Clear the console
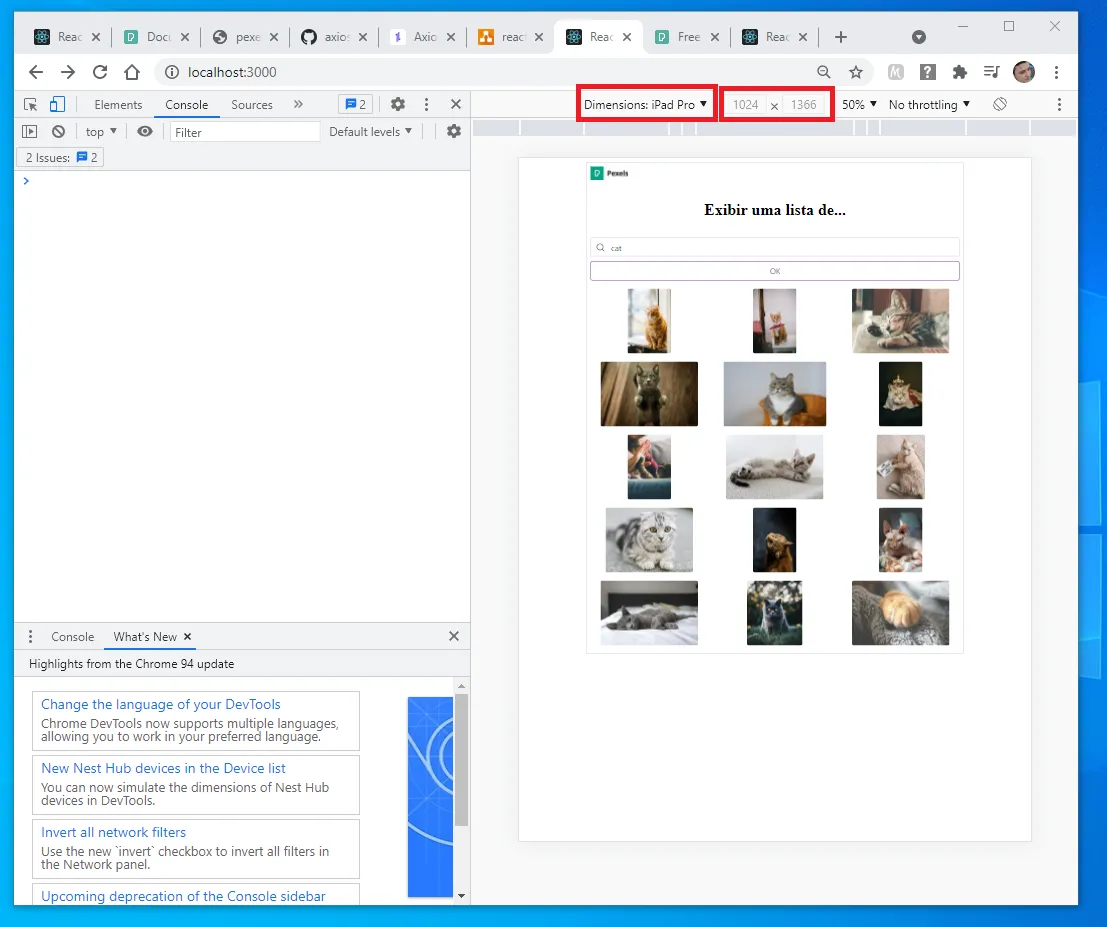This screenshot has width=1107, height=927. click(x=59, y=131)
